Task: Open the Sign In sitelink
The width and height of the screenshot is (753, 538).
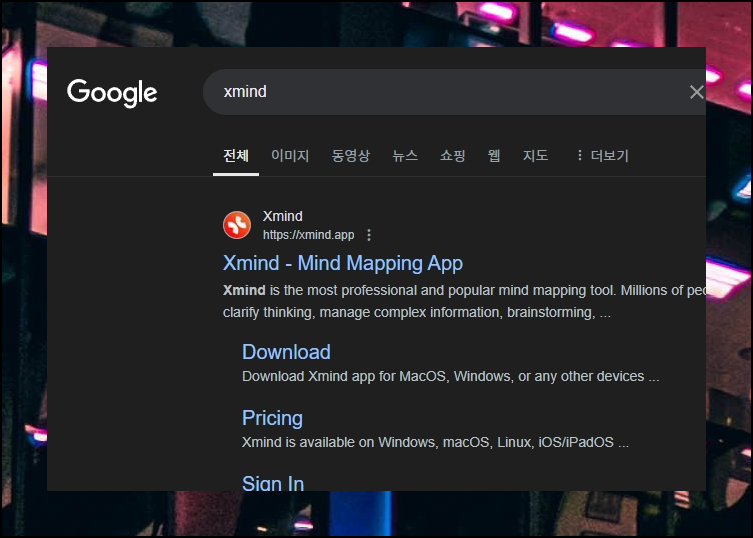Action: pos(273,482)
